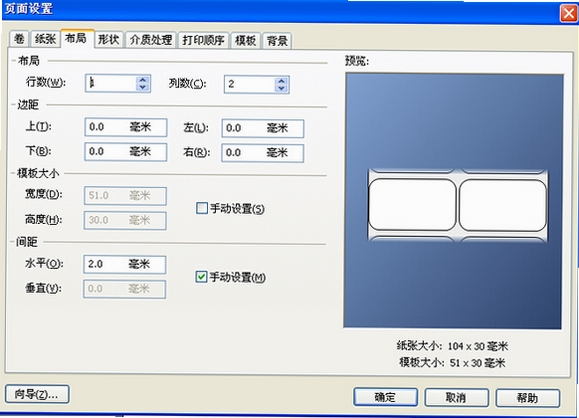Click the 确定 button
The width and height of the screenshot is (579, 418).
point(386,398)
